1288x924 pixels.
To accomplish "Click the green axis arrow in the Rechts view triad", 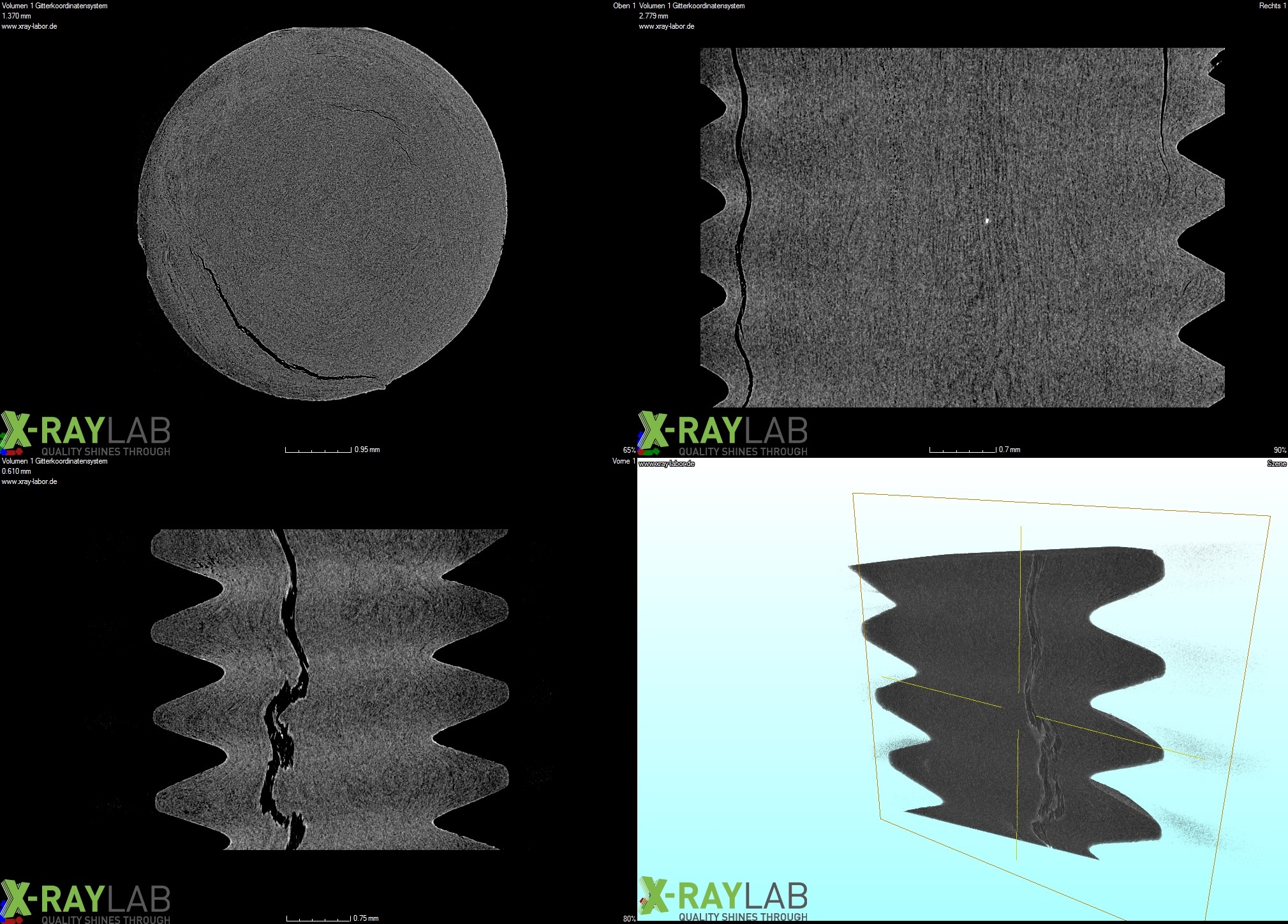I will (652, 451).
